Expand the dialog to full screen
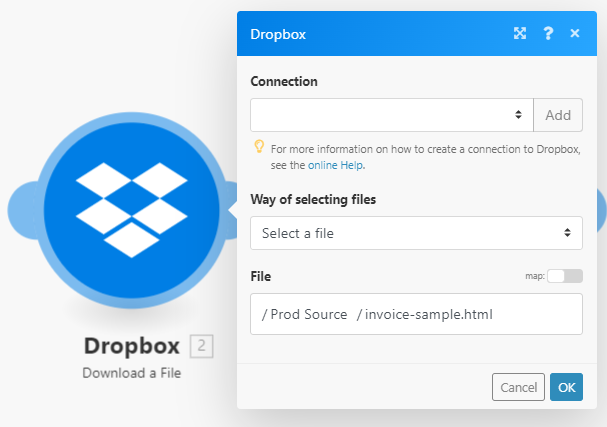 click(x=520, y=33)
